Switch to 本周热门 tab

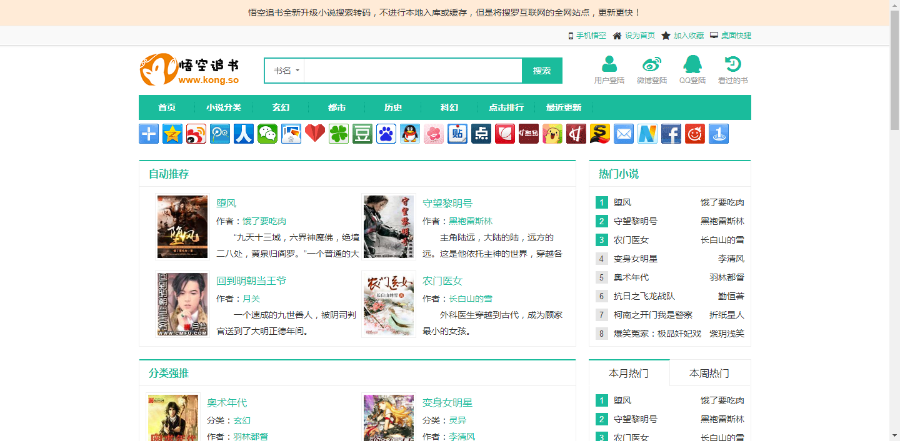click(x=709, y=373)
